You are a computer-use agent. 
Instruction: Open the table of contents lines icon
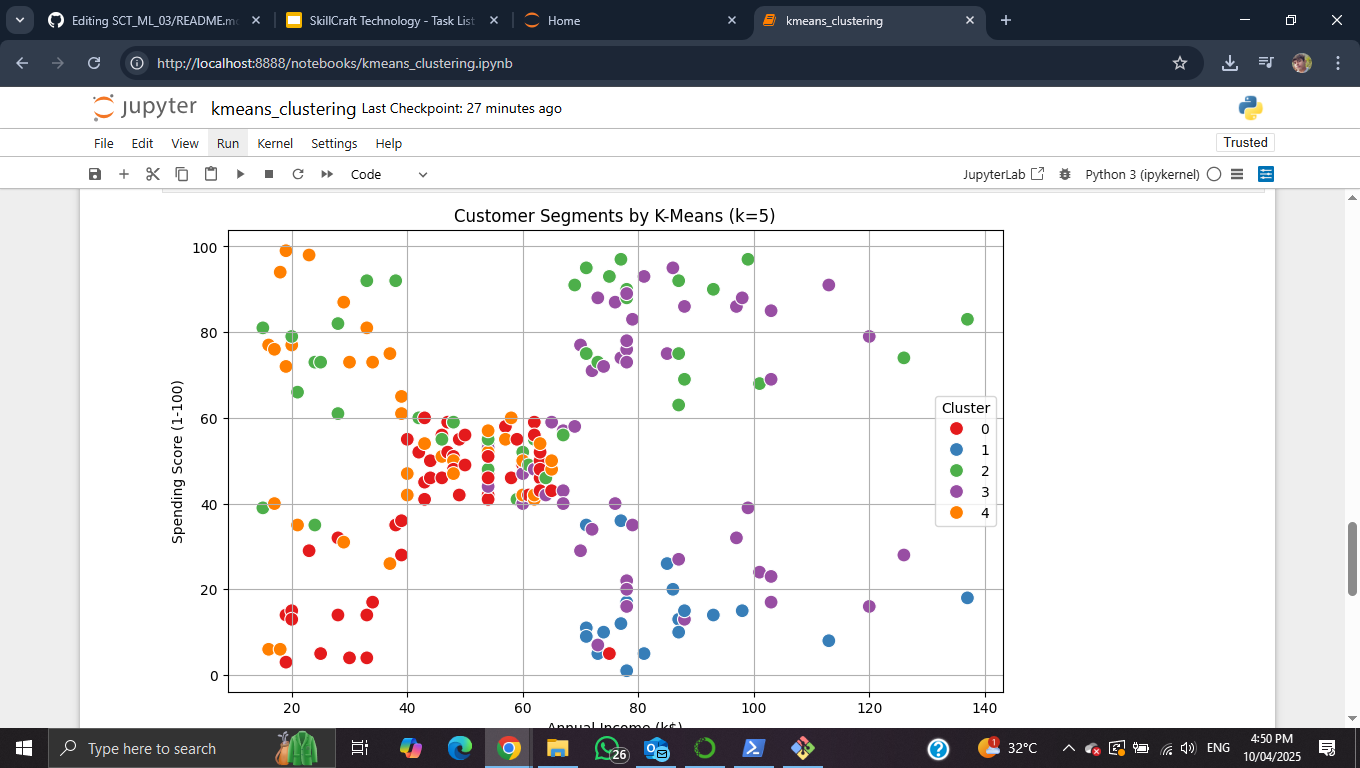coord(1237,174)
